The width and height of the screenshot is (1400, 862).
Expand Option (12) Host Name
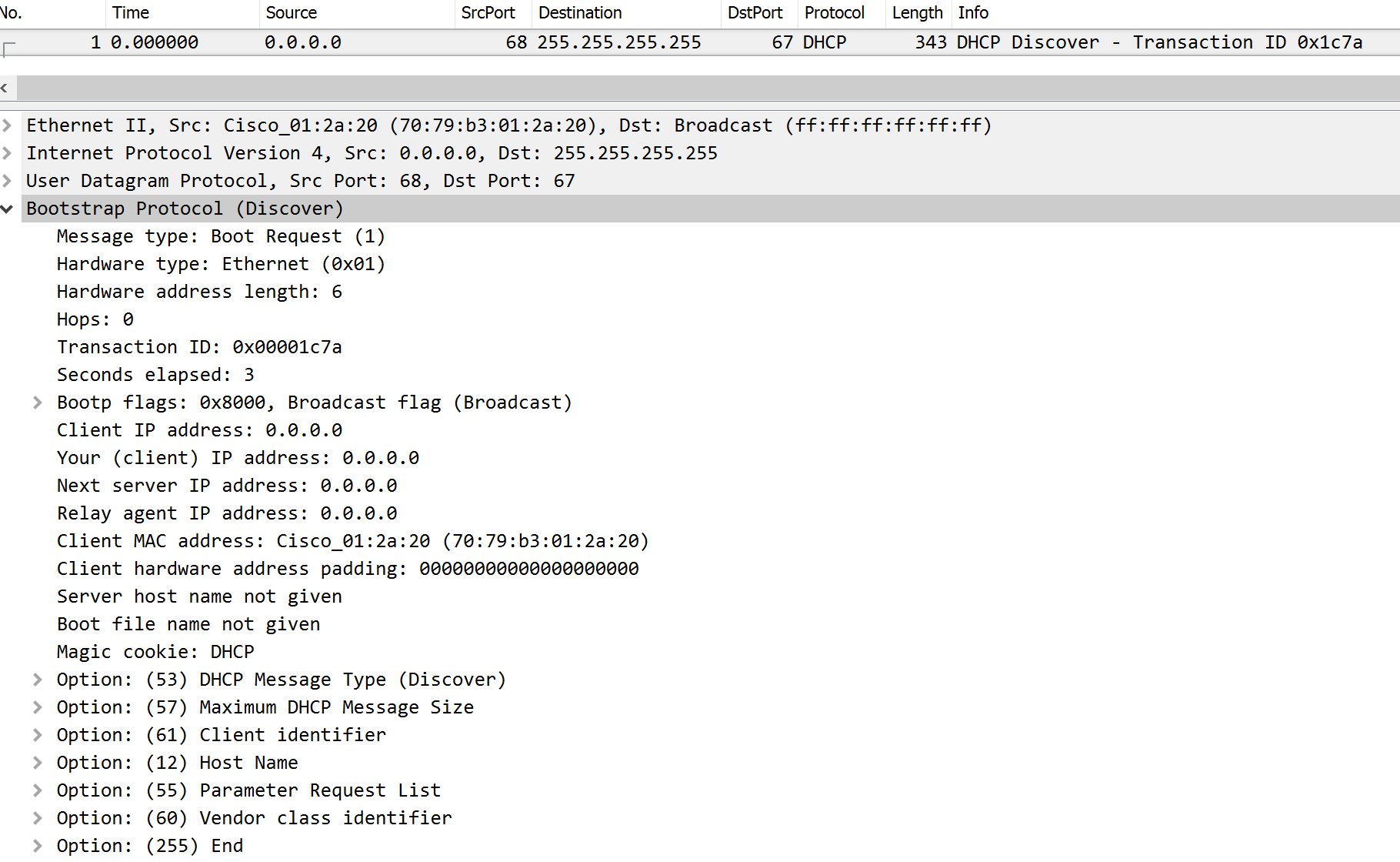pos(37,762)
